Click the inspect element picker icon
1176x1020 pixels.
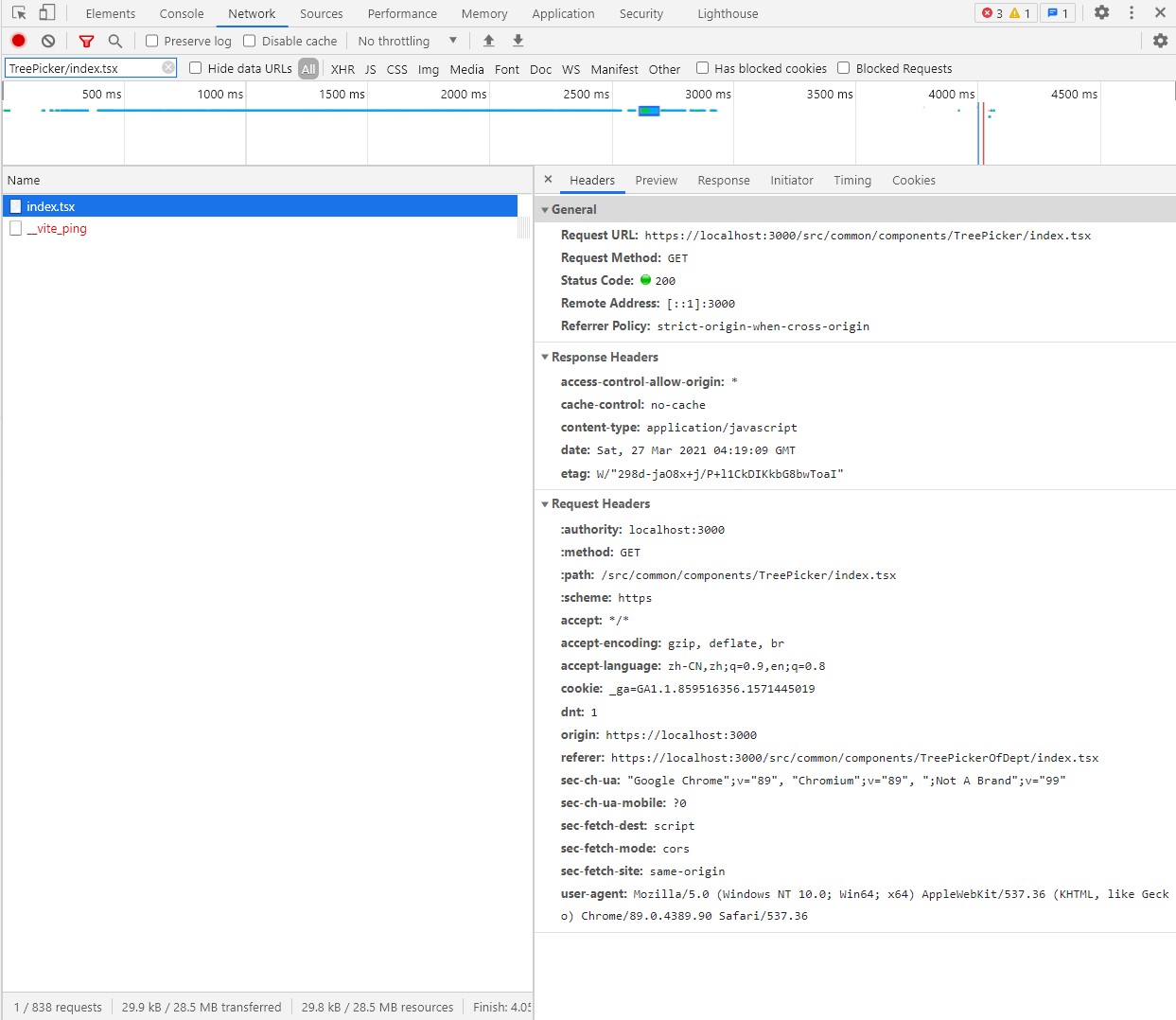[x=19, y=13]
